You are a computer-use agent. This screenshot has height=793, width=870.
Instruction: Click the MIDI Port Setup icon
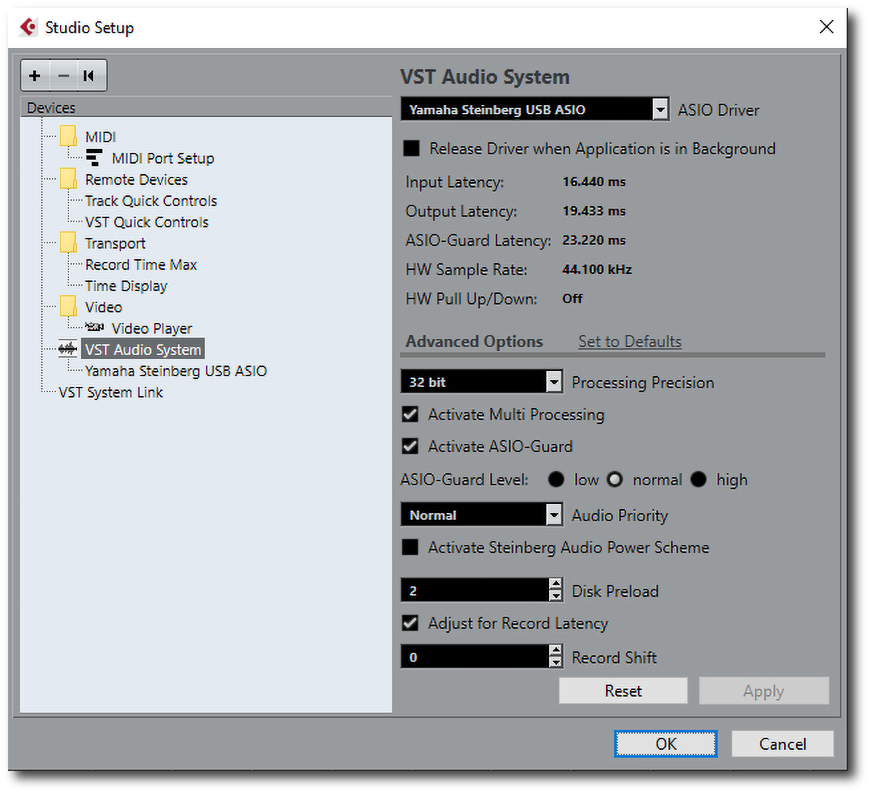click(93, 157)
